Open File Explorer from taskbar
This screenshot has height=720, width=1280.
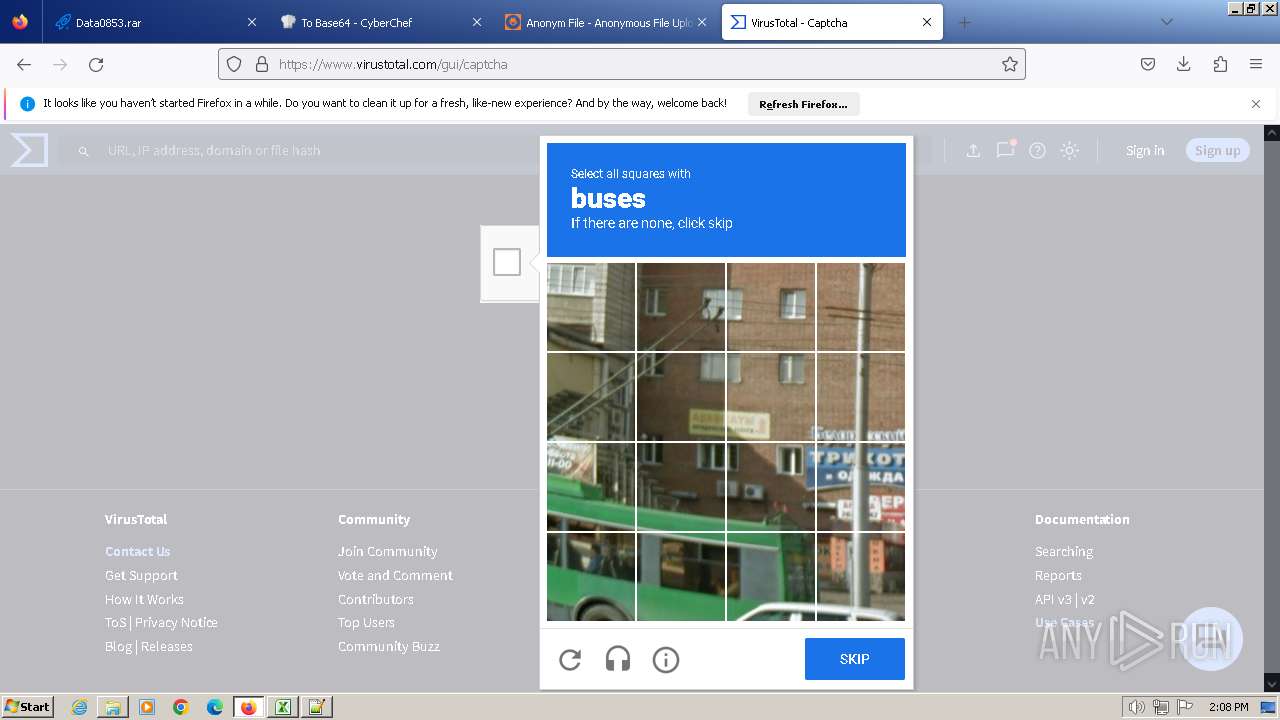tap(113, 707)
